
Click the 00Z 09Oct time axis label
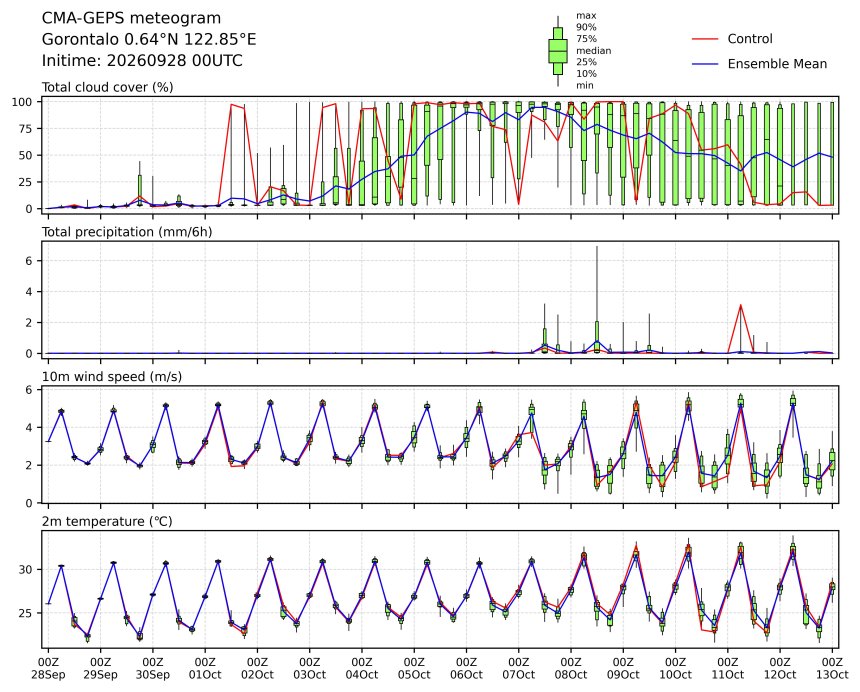point(623,668)
